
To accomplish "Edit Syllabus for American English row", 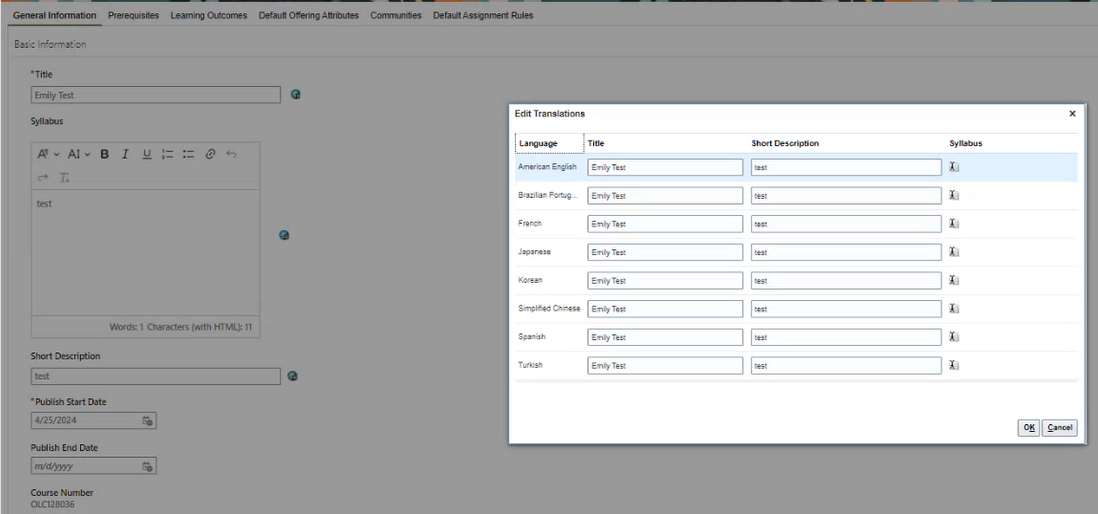I will pos(954,167).
